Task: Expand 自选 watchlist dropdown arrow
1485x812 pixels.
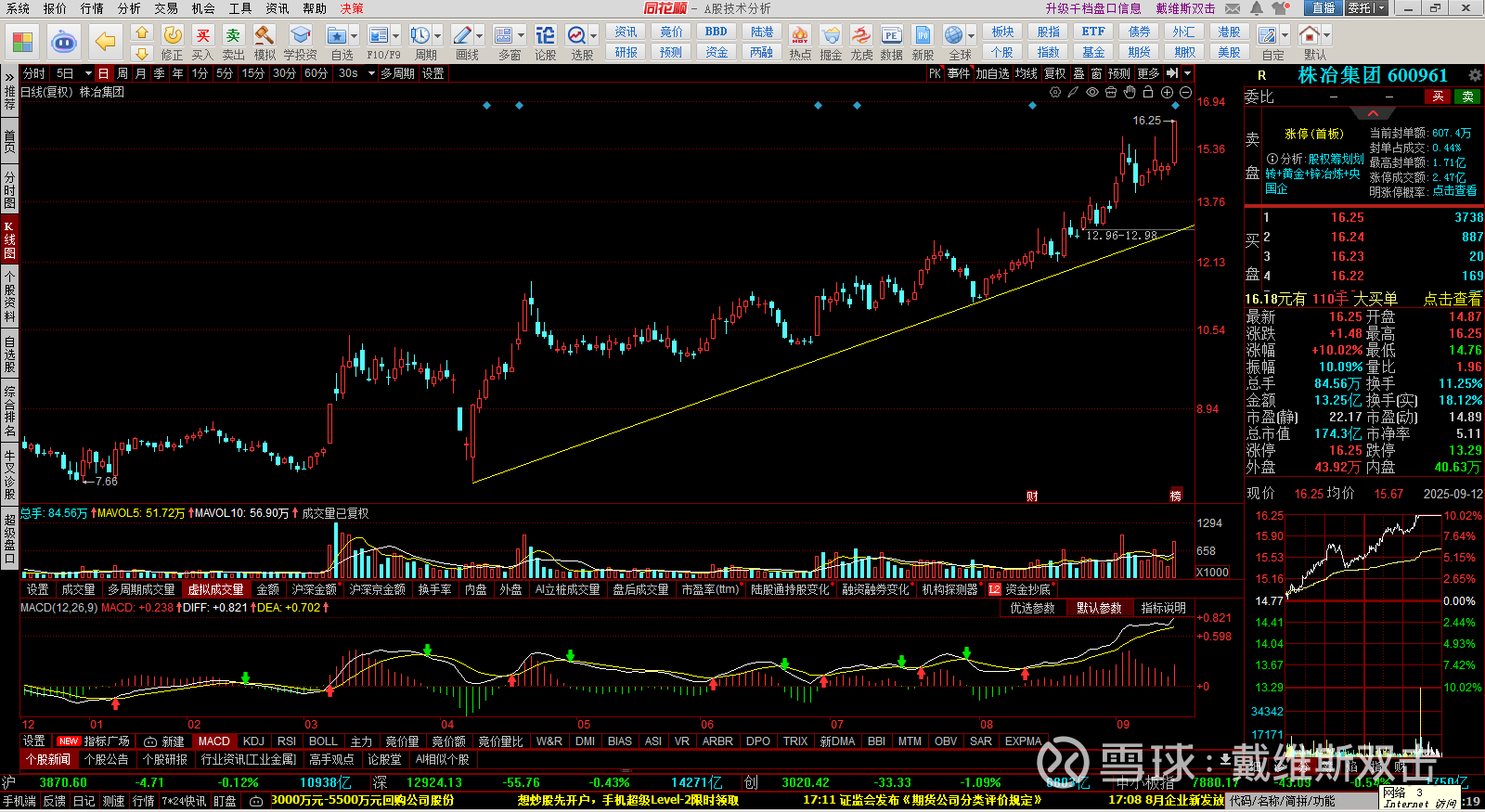Action: (355, 36)
